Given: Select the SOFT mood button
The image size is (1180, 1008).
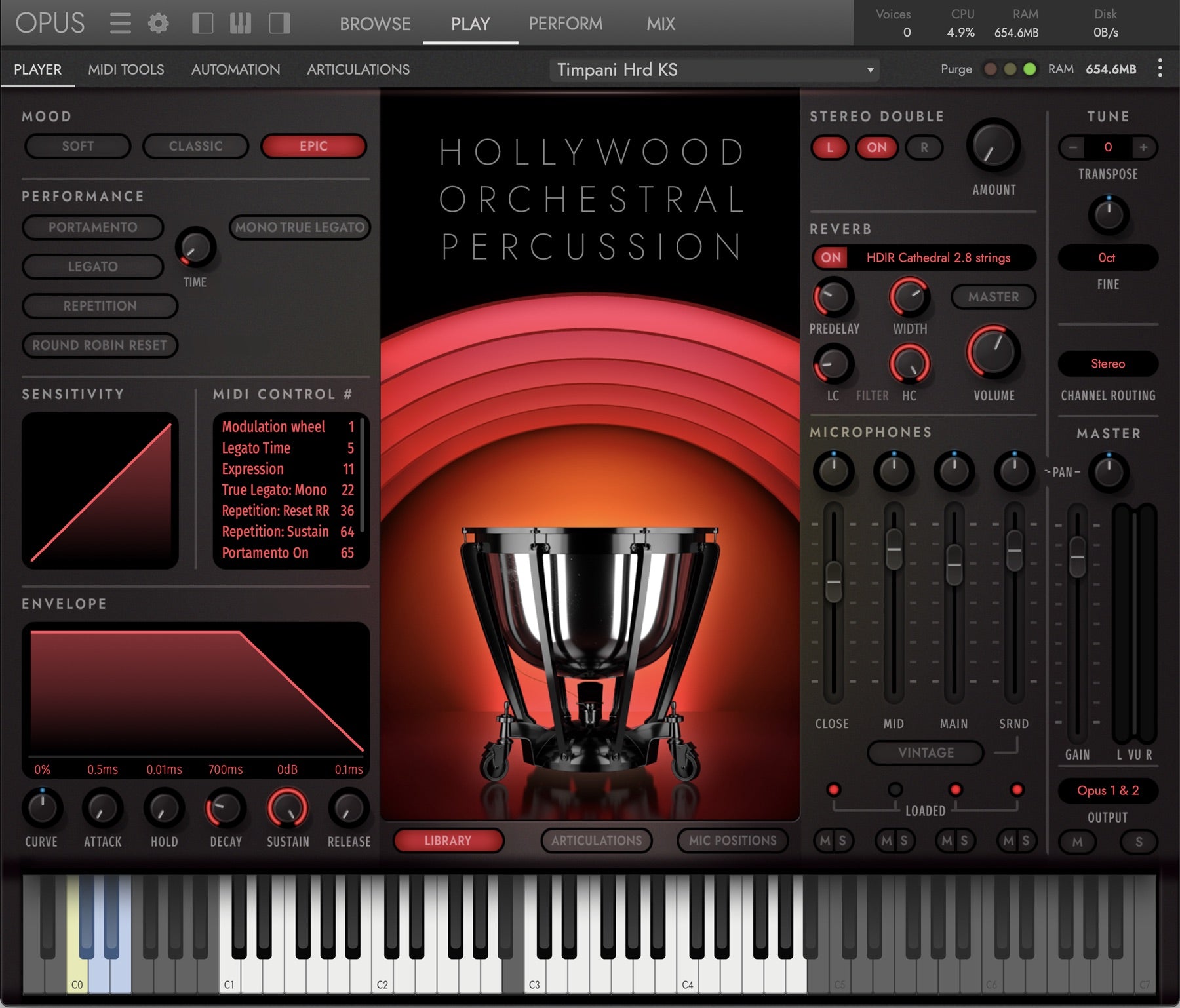Looking at the screenshot, I should pyautogui.click(x=78, y=146).
